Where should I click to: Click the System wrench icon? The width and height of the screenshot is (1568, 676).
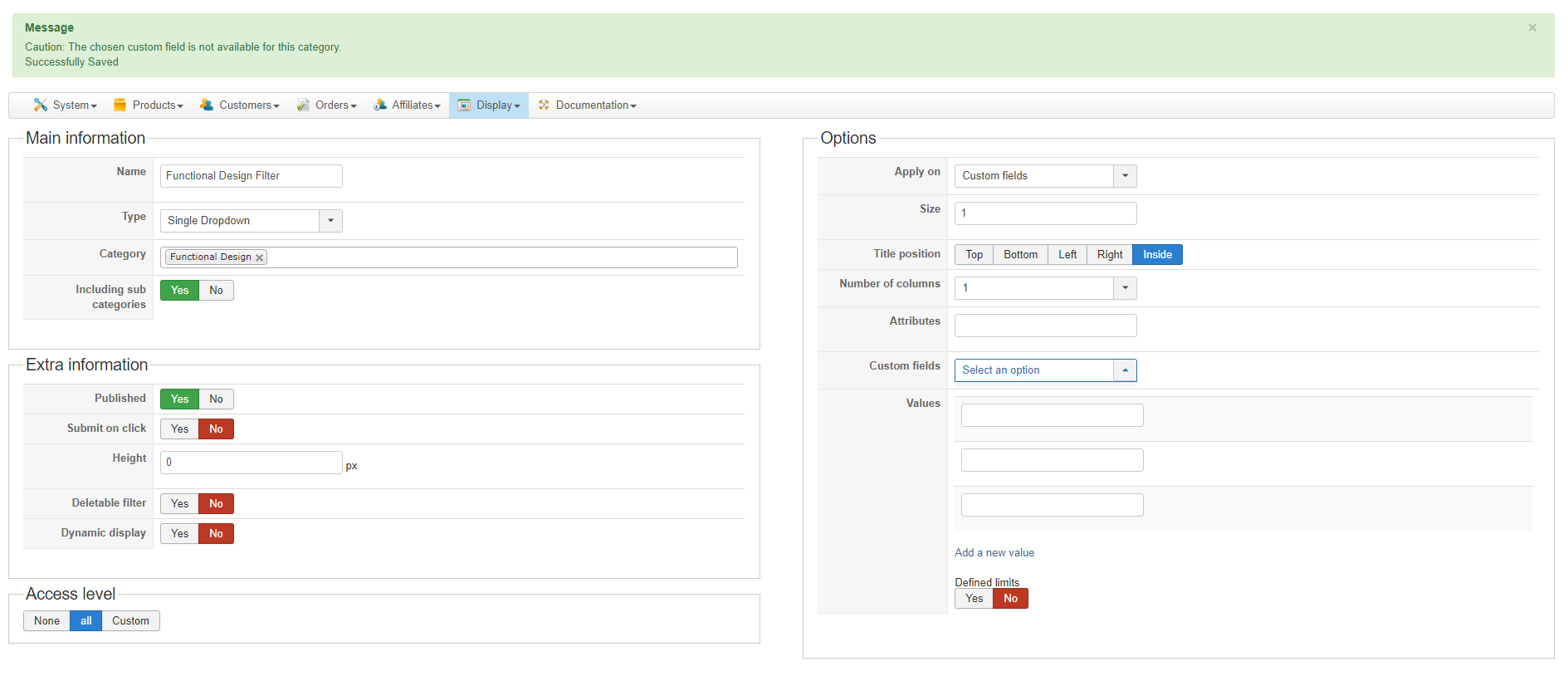[40, 105]
